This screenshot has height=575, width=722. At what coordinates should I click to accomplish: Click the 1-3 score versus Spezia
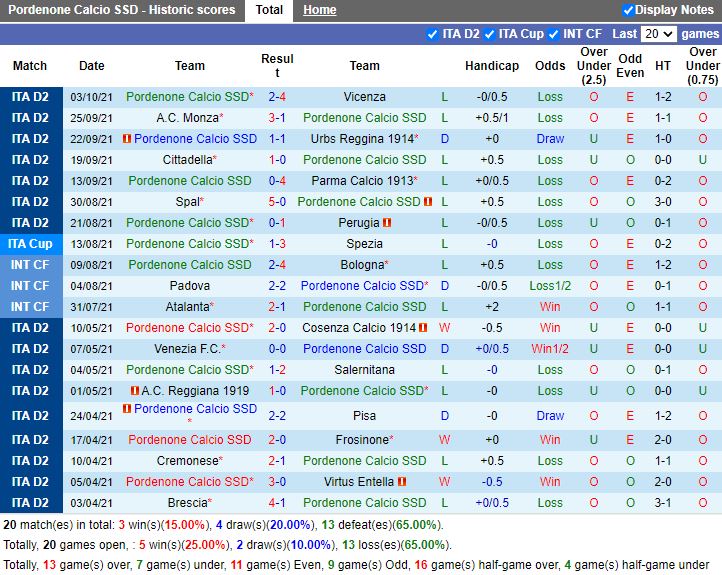pos(277,244)
